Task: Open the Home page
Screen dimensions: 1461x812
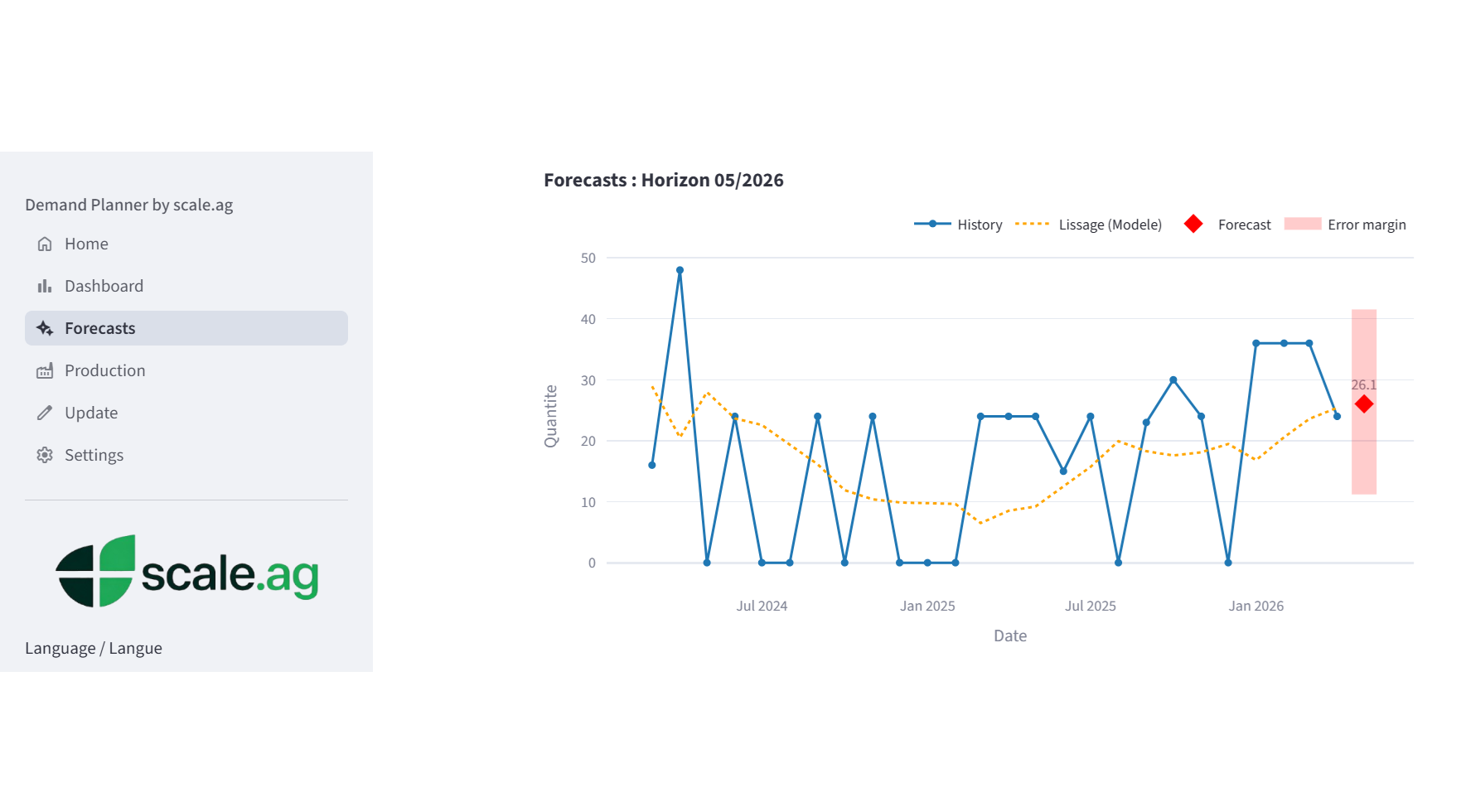Action: (186, 244)
